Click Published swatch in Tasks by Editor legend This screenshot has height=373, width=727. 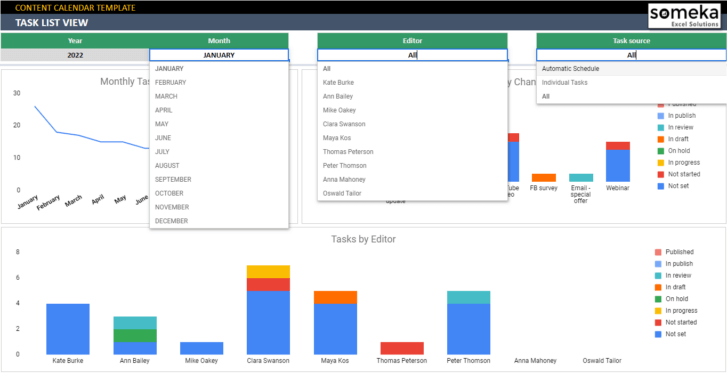pos(658,252)
